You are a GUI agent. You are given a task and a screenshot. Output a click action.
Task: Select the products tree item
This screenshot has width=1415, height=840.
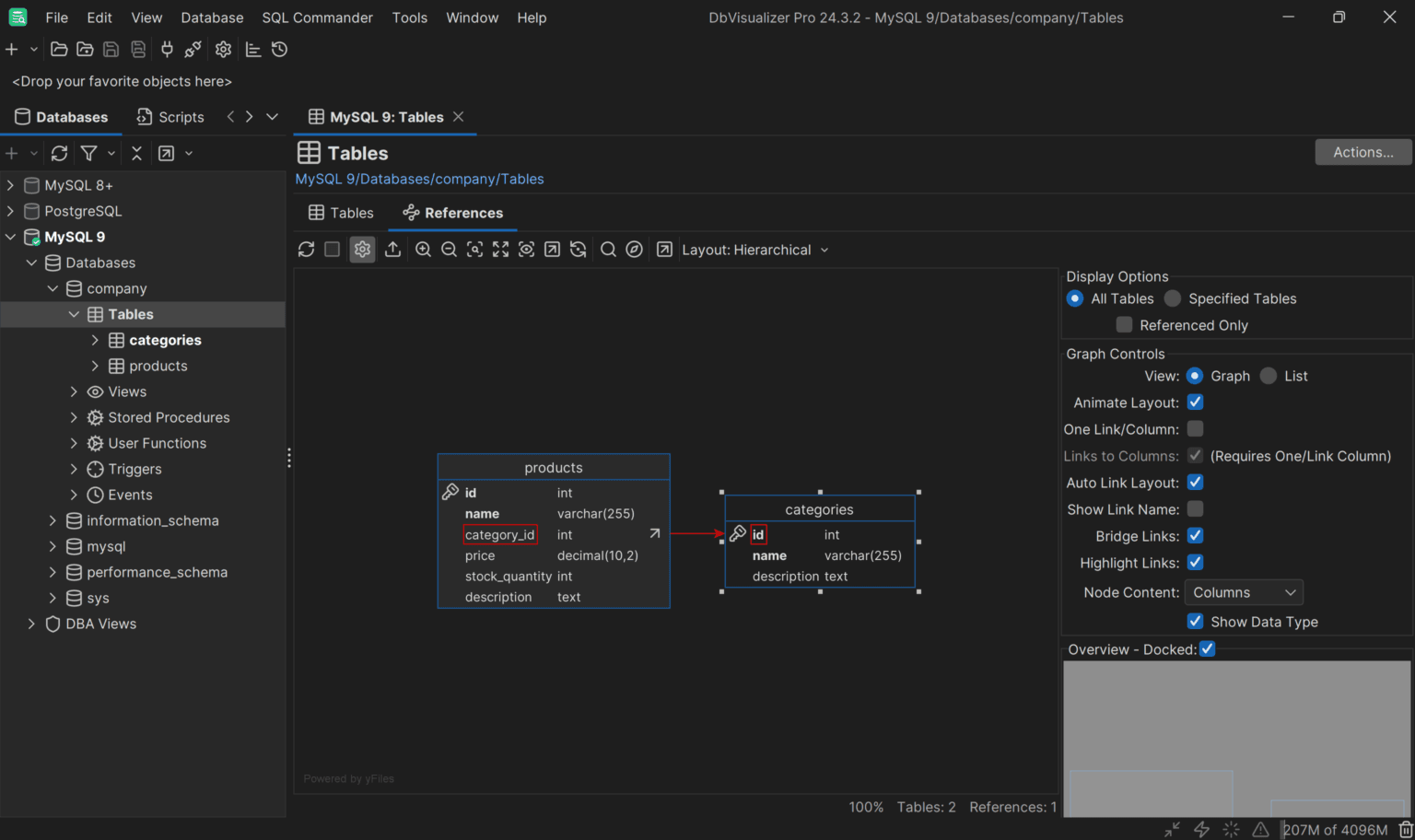158,366
